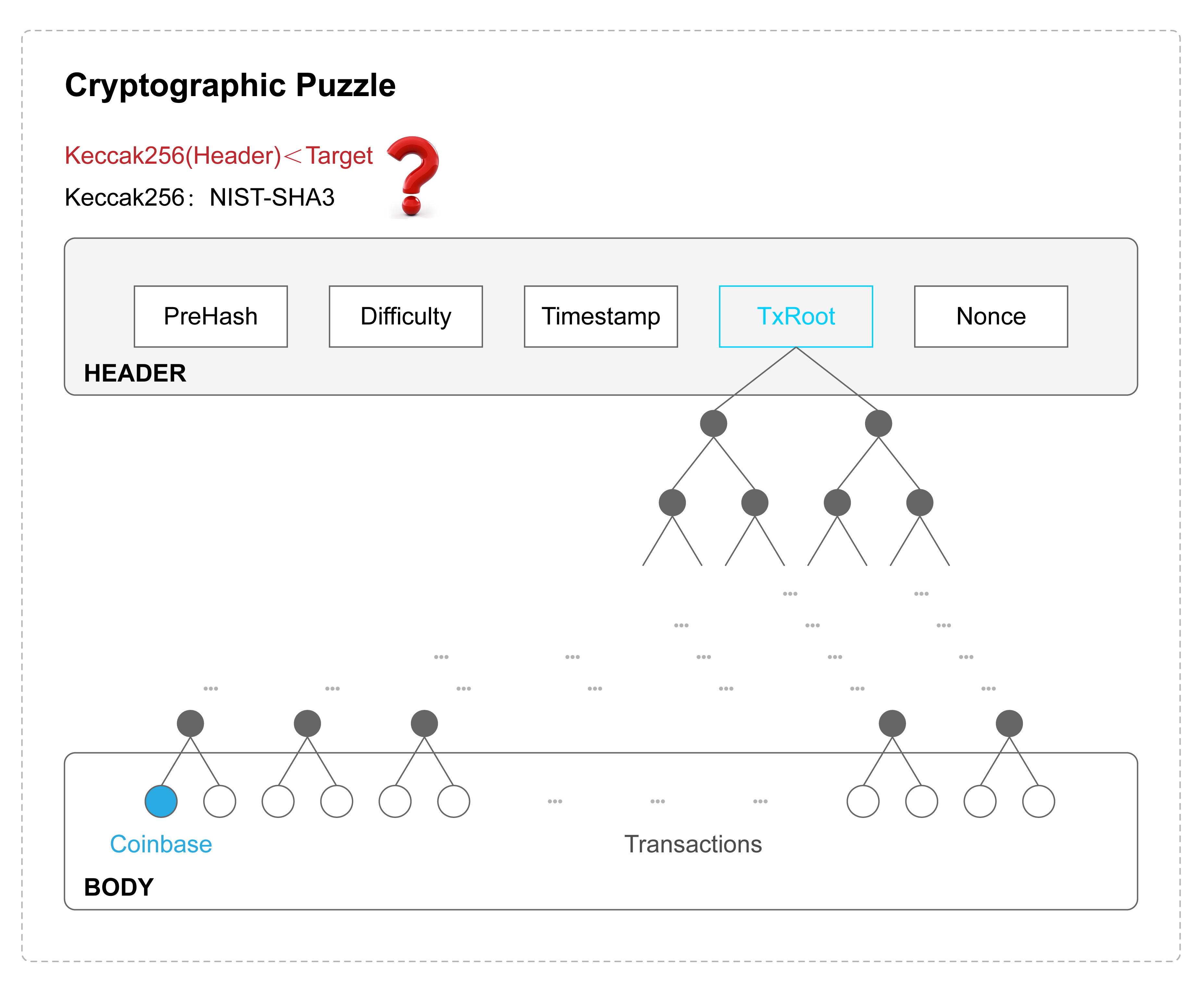This screenshot has height=992, width=1204.
Task: Click the gray parent node above Coinbase
Action: 190,723
